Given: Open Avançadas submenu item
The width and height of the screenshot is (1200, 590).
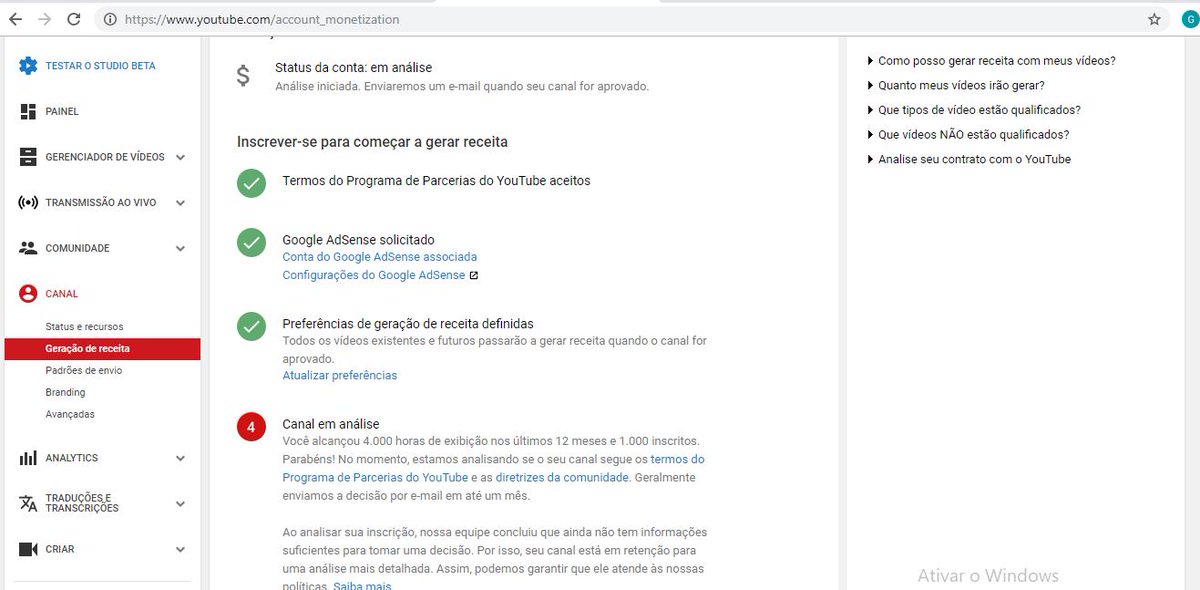Looking at the screenshot, I should 70,415.
